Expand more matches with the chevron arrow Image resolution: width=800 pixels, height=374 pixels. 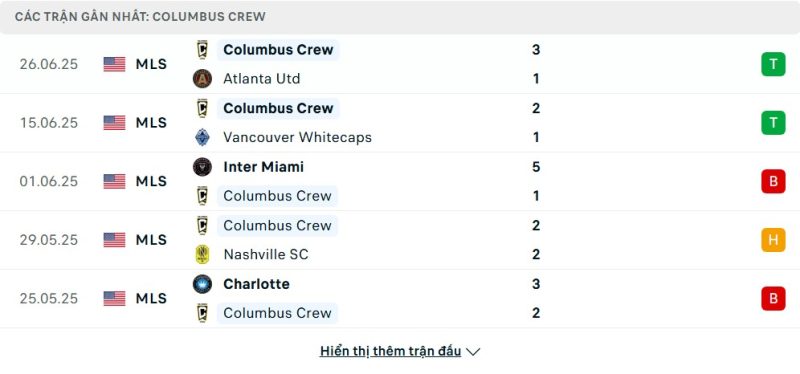(x=473, y=352)
